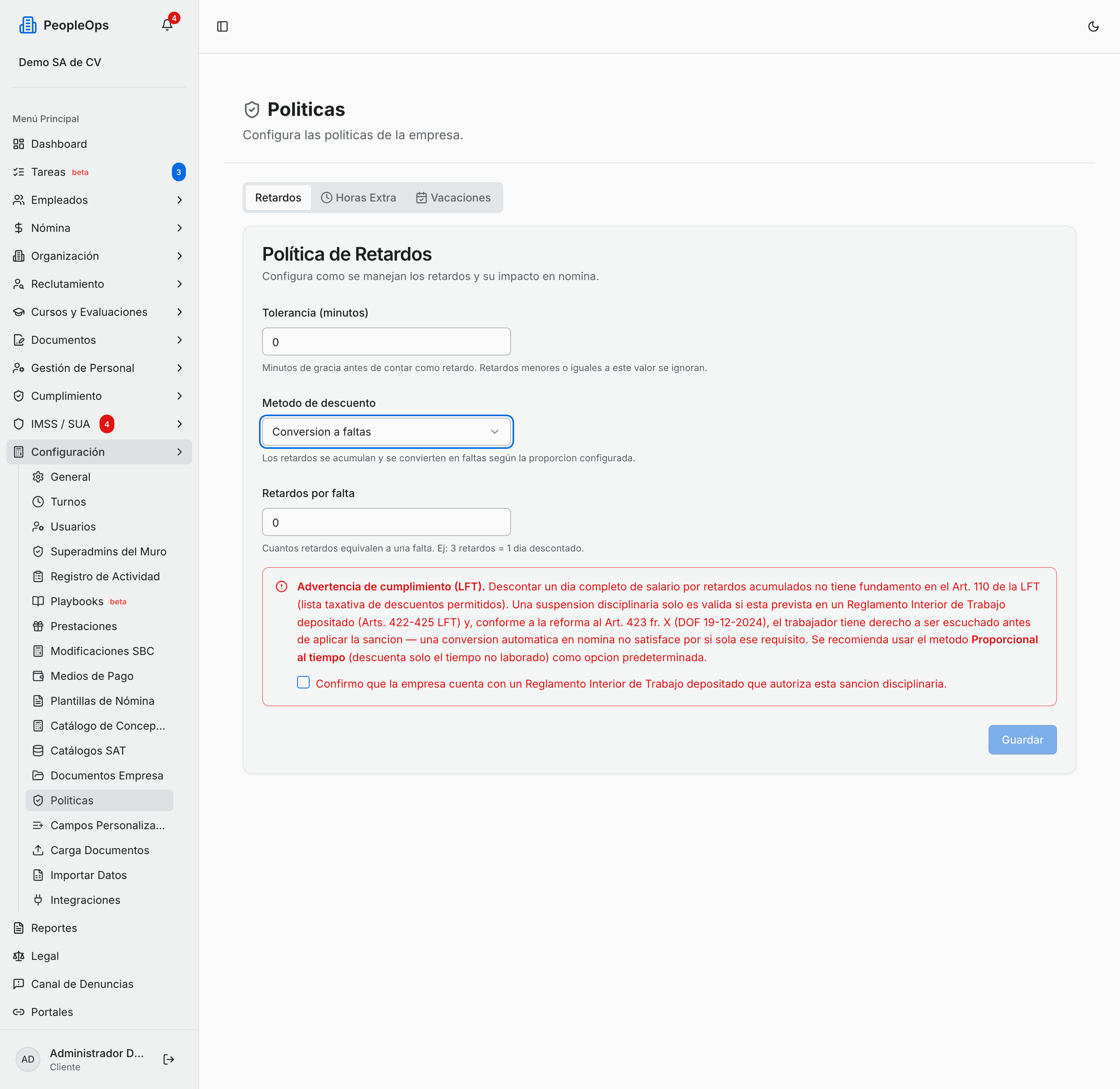The width and height of the screenshot is (1120, 1089).
Task: Open the Metodo de descuento dropdown
Action: coord(386,432)
